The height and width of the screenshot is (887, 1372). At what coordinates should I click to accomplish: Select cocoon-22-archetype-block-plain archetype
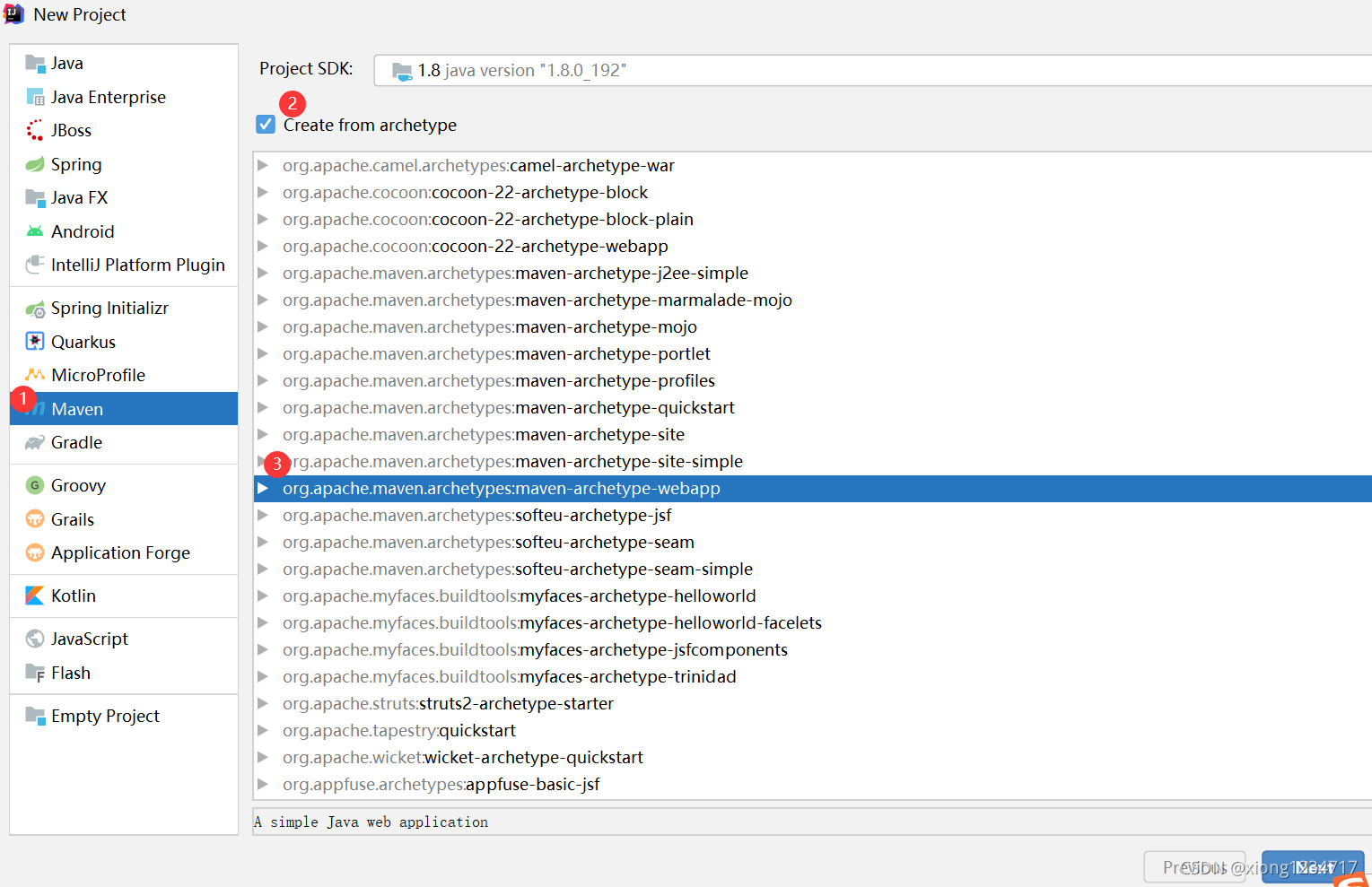tap(812, 219)
